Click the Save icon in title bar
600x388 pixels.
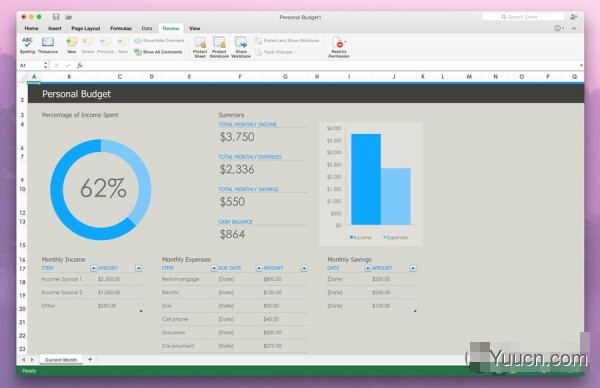pos(56,17)
